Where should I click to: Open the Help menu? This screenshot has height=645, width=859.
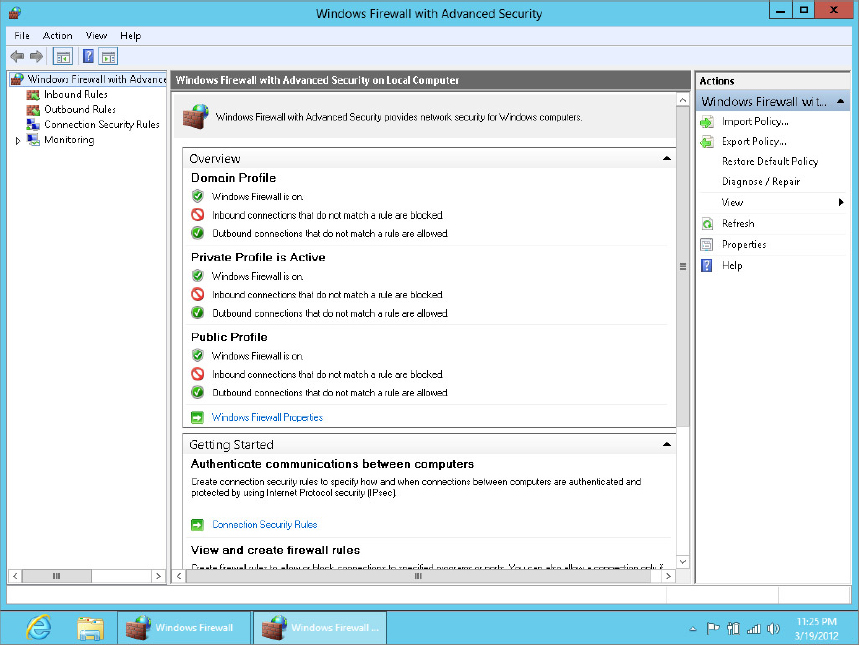[130, 35]
